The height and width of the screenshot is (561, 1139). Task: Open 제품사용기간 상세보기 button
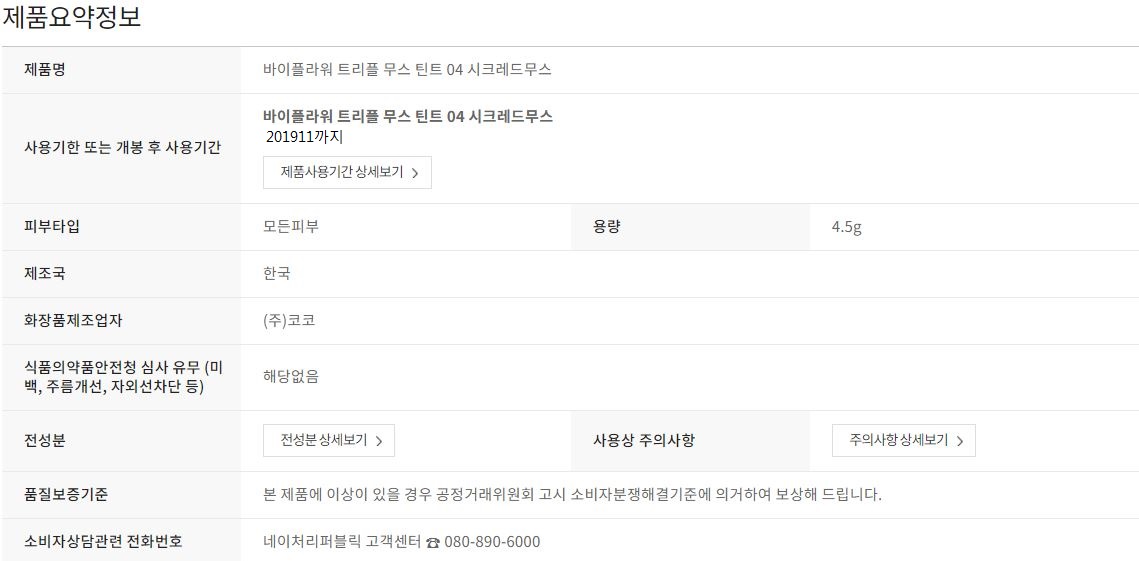tap(347, 172)
